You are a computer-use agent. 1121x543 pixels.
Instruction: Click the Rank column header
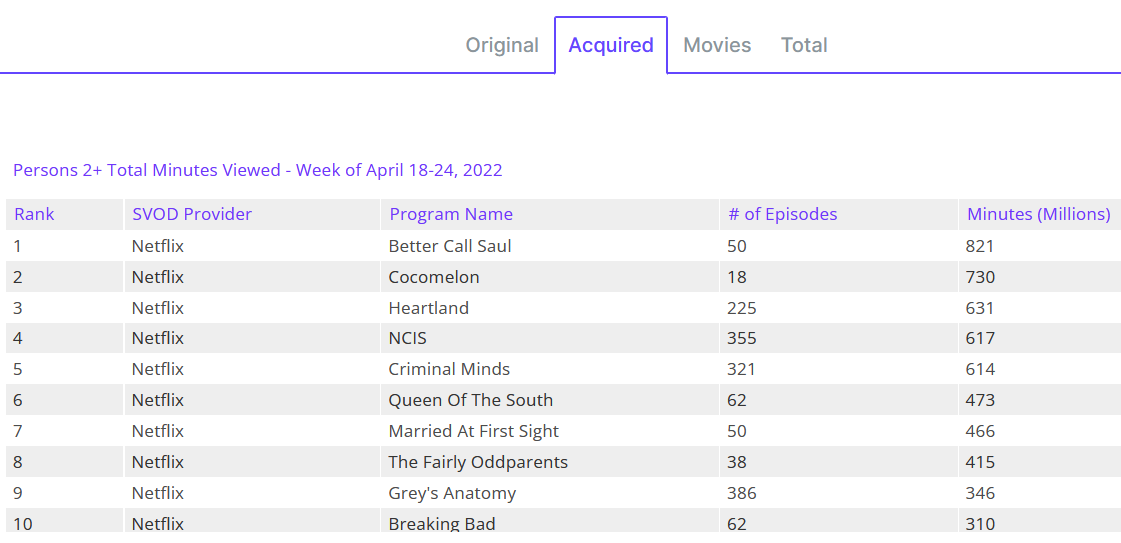coord(35,214)
